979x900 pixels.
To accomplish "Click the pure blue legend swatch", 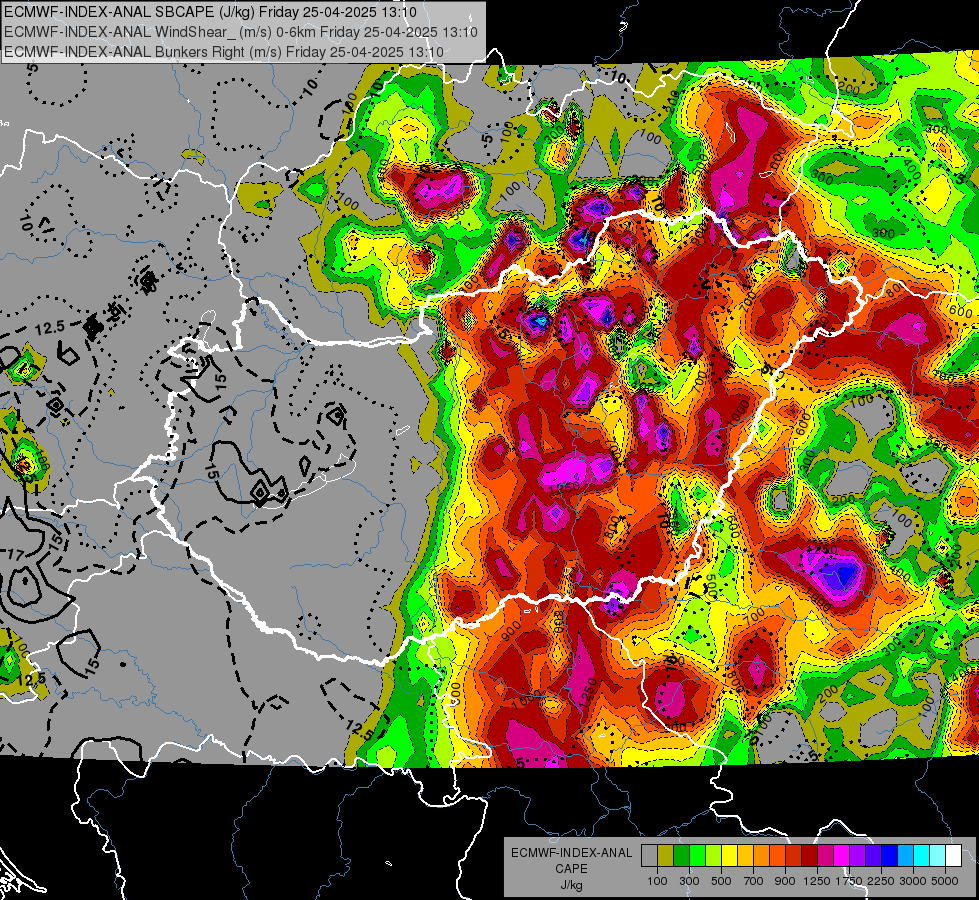I will pos(890,855).
